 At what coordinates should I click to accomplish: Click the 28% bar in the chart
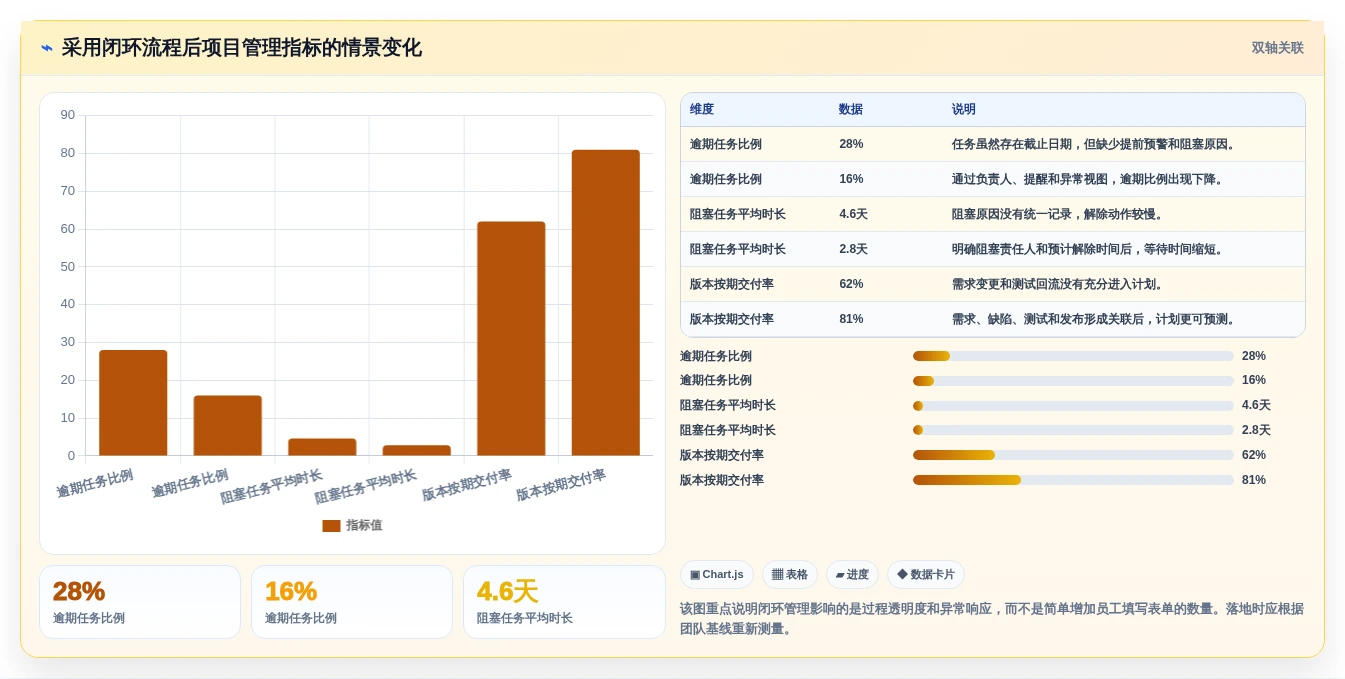click(133, 403)
